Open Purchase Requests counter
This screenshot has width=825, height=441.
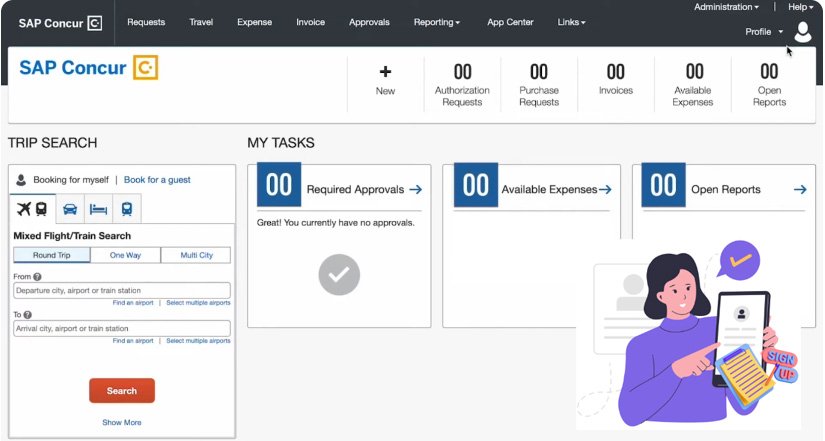click(539, 85)
